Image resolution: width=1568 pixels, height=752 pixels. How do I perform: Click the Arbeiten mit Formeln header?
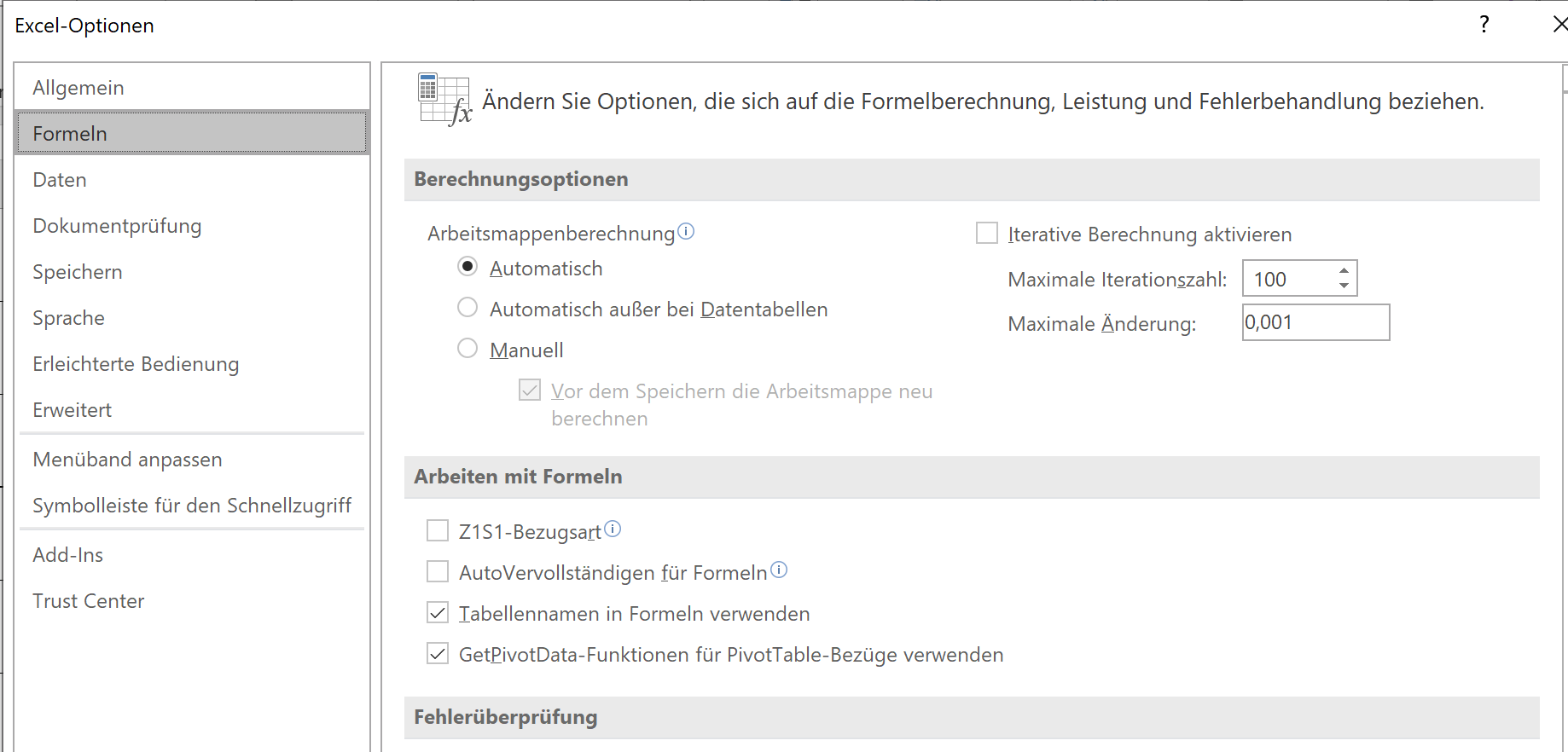coord(972,477)
